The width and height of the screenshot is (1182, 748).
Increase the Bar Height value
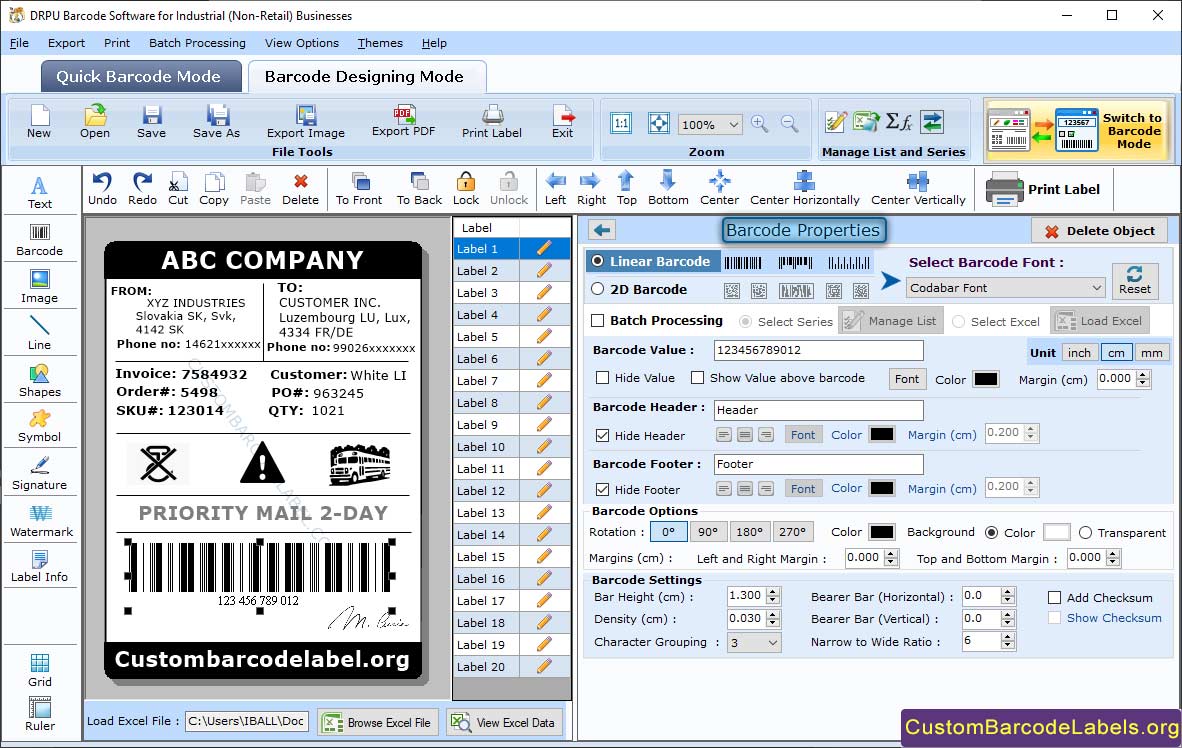[773, 592]
